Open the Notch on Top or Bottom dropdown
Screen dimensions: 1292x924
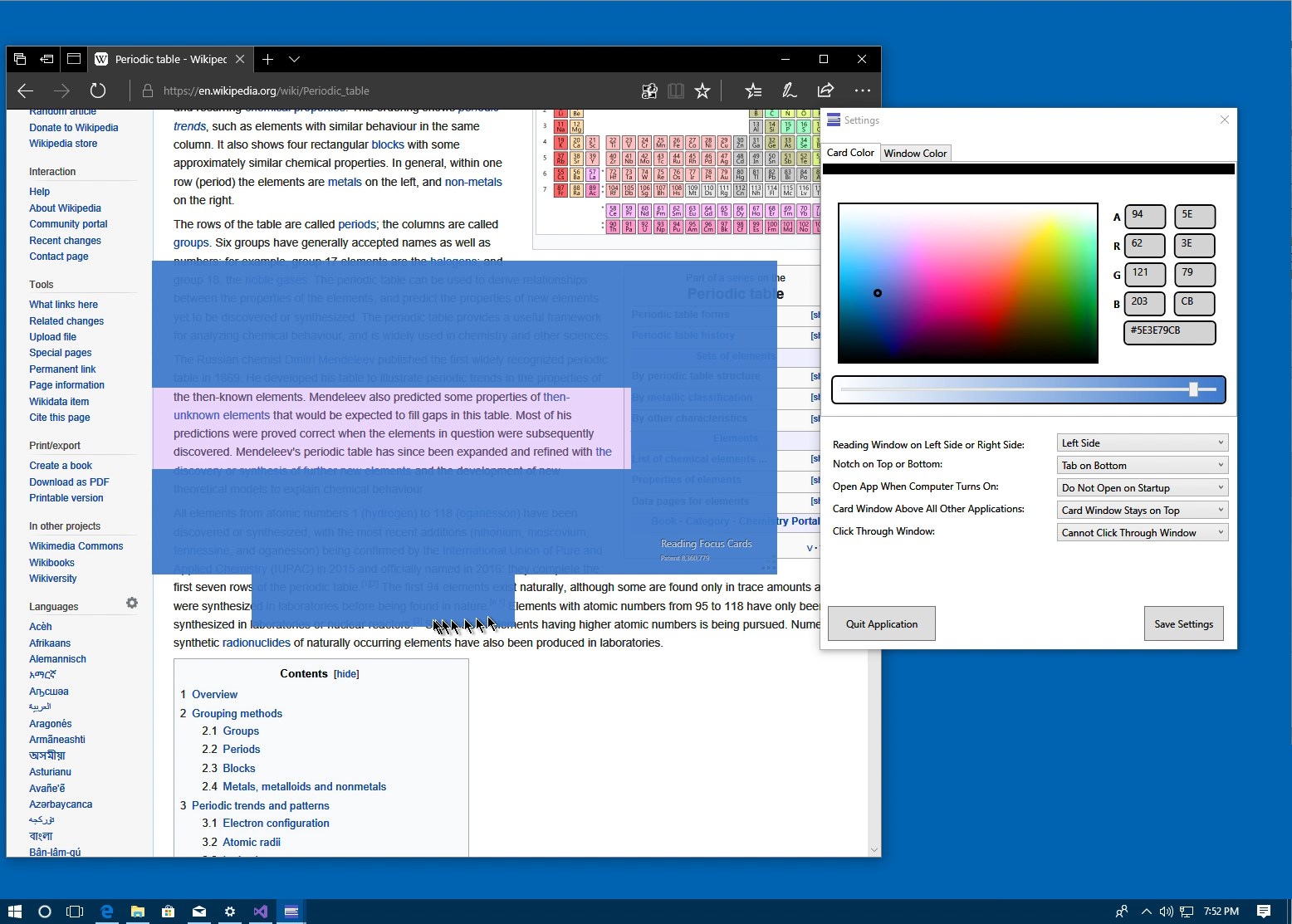coord(1143,465)
